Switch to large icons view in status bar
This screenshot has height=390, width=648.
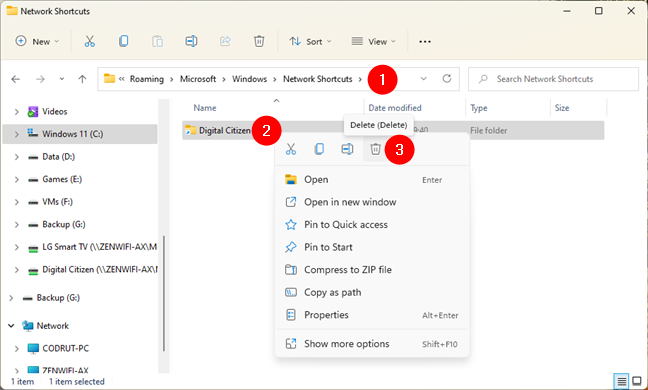tap(637, 381)
